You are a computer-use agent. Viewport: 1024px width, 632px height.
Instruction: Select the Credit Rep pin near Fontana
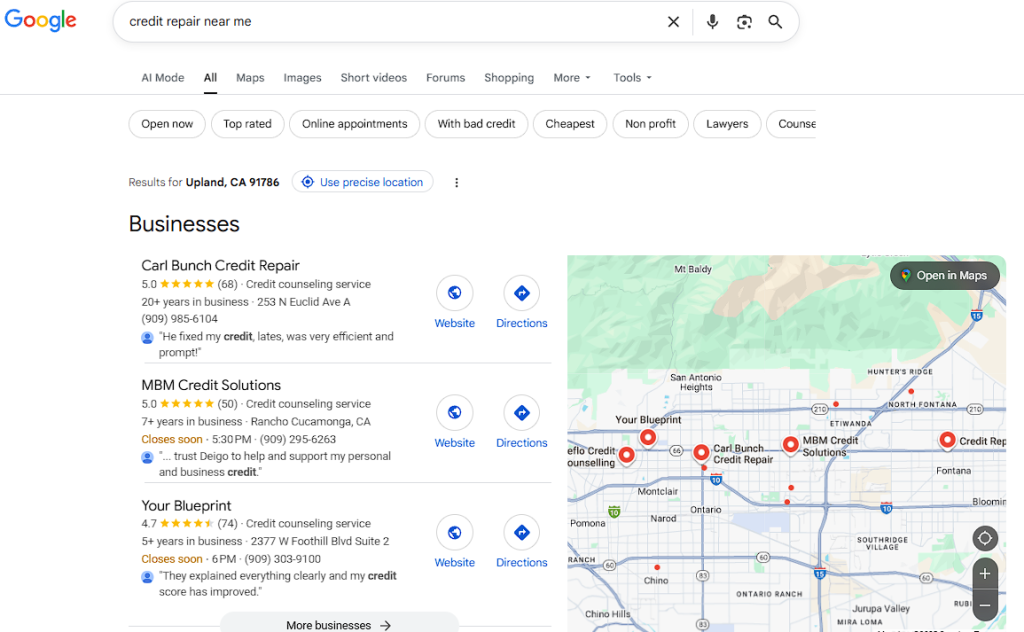coord(948,440)
